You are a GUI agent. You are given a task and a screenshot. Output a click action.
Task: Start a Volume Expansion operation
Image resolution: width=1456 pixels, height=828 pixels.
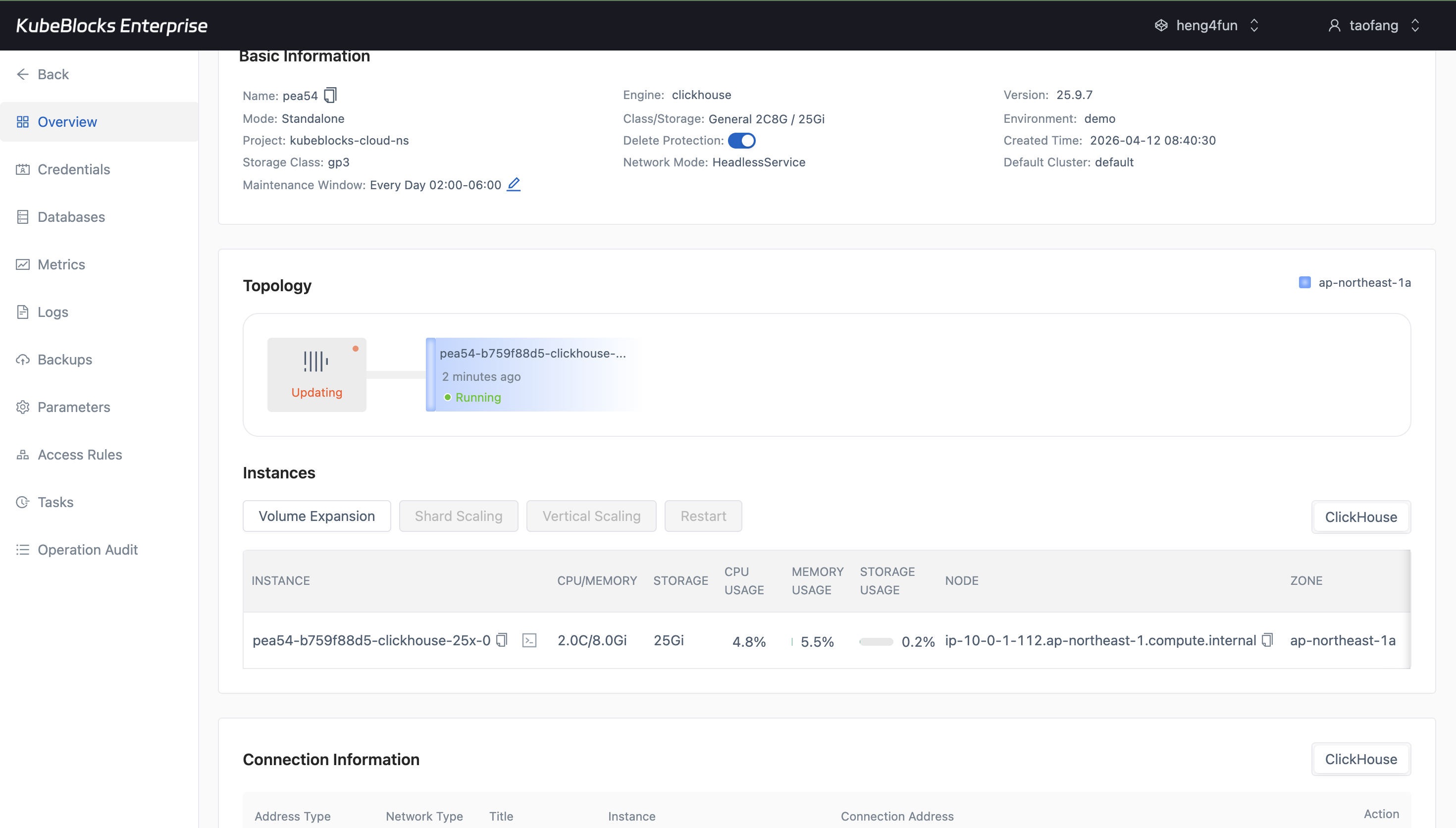[316, 516]
